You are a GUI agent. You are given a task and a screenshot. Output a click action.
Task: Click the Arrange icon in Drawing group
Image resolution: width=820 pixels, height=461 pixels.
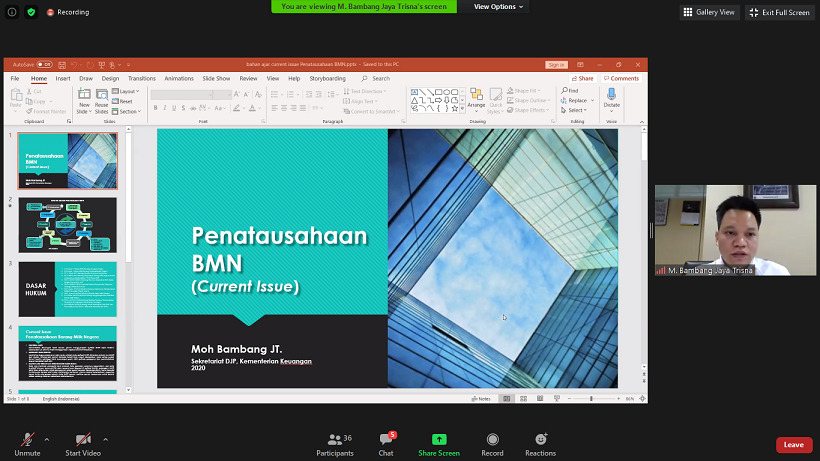(x=476, y=97)
